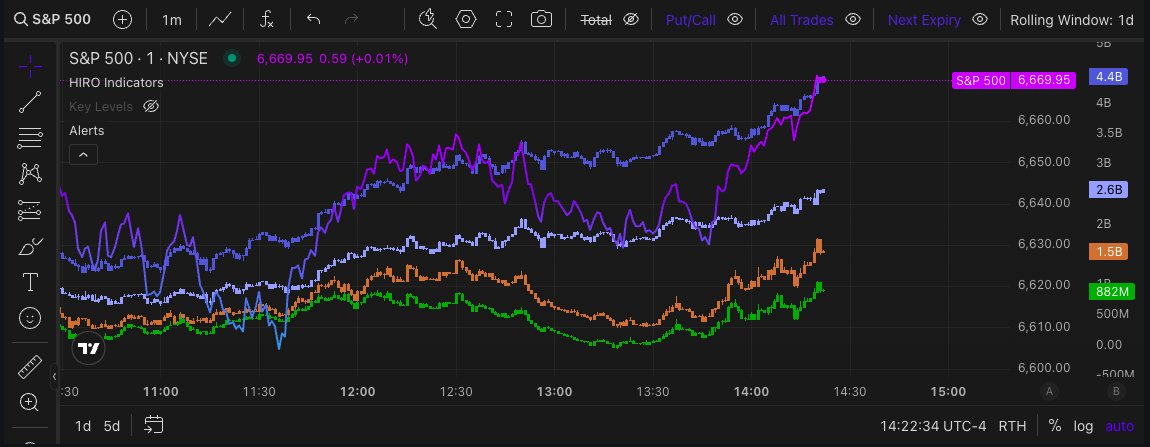The height and width of the screenshot is (447, 1150).
Task: Activate the zoom in tool
Action: pyautogui.click(x=30, y=401)
